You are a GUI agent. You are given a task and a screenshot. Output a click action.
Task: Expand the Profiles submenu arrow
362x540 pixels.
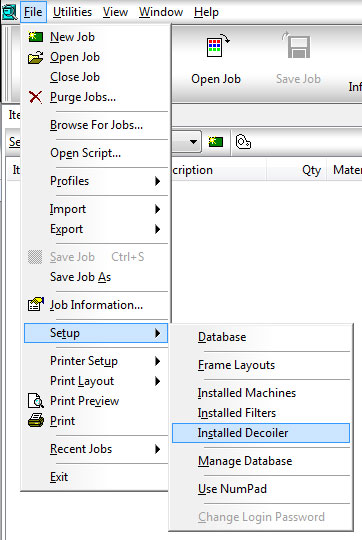click(x=157, y=181)
